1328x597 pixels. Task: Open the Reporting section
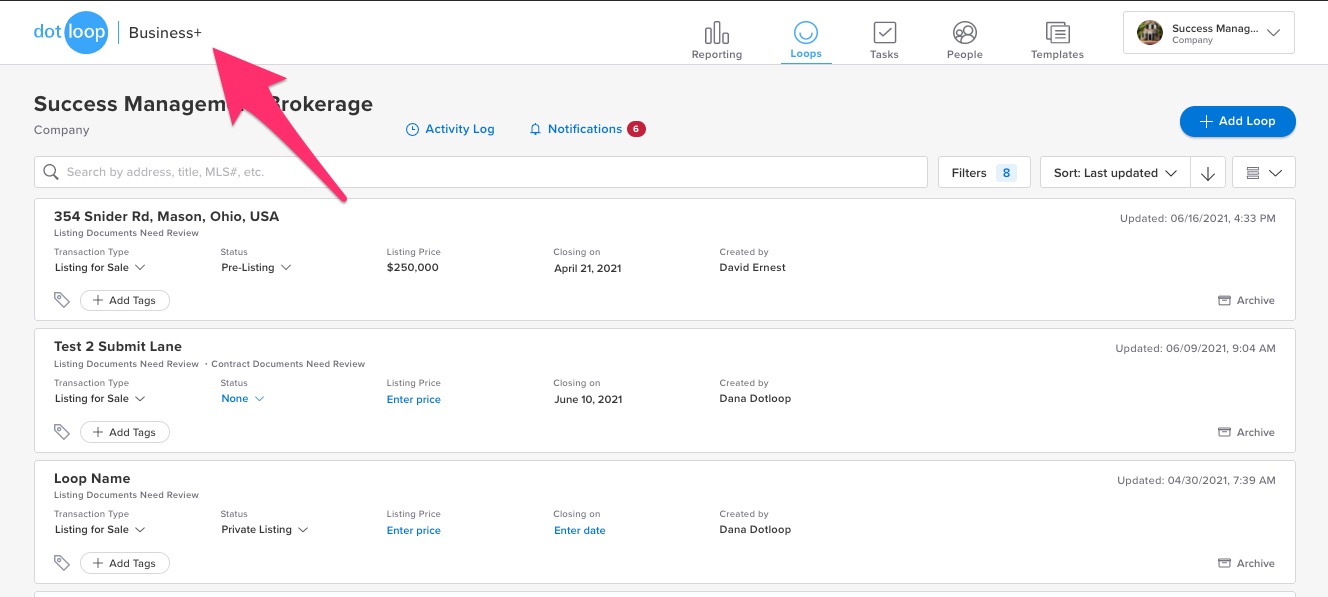tap(716, 38)
